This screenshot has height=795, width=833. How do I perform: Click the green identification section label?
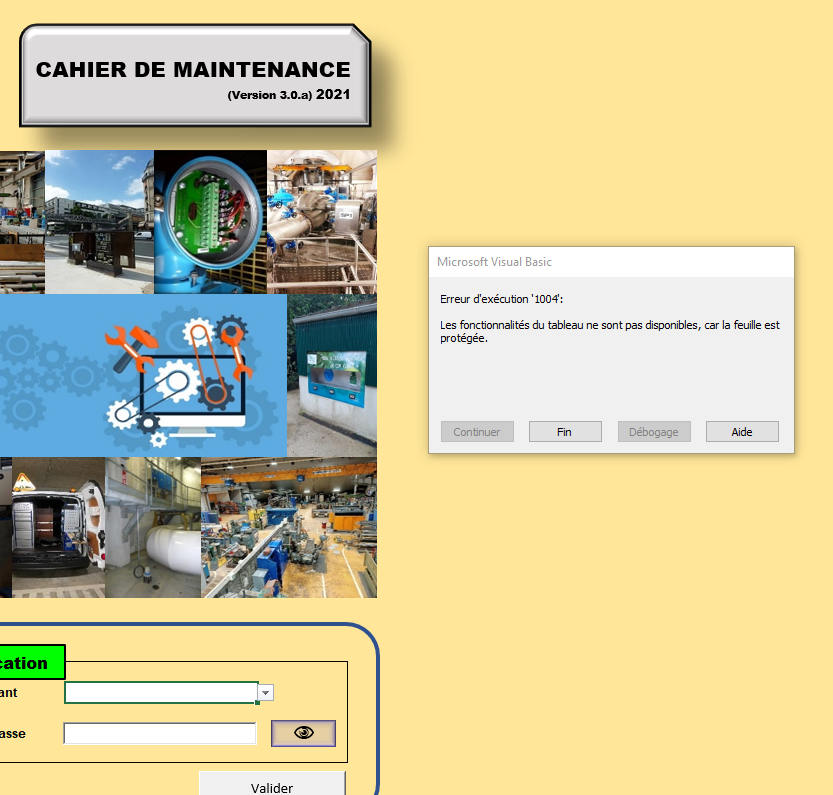coord(30,663)
